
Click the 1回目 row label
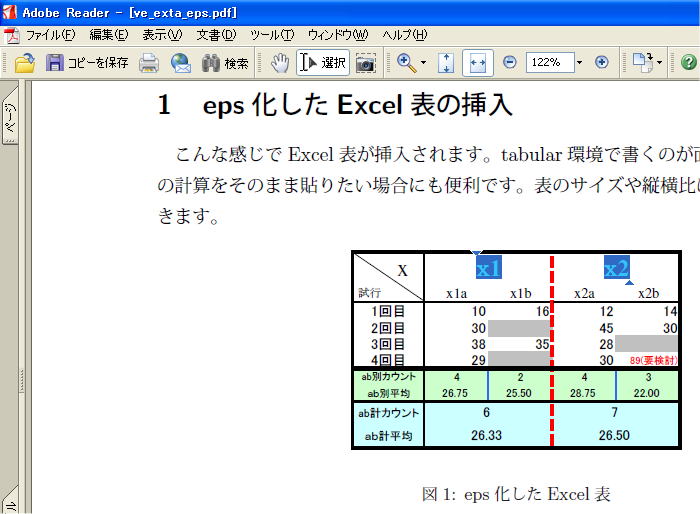point(388,311)
